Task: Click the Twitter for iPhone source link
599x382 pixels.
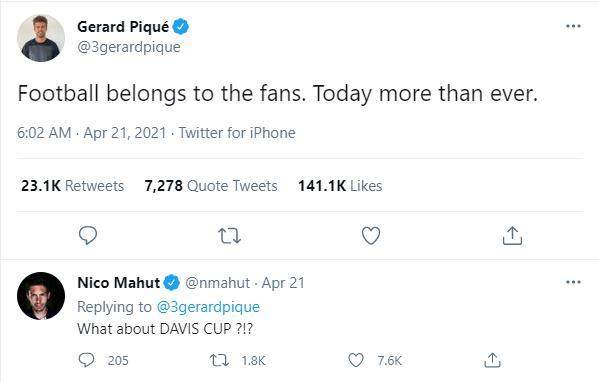Action: pyautogui.click(x=237, y=133)
